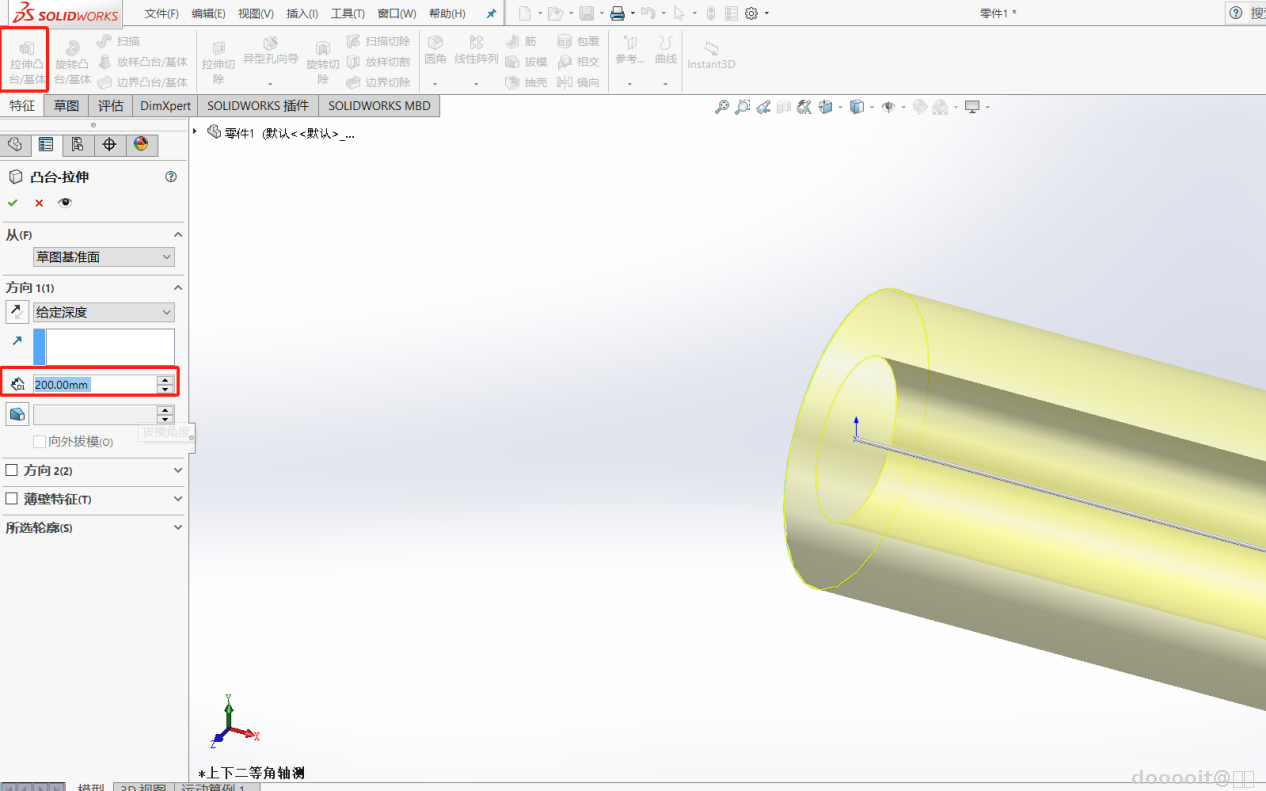Click the draft on/off icon button
1266x791 pixels.
pos(17,414)
